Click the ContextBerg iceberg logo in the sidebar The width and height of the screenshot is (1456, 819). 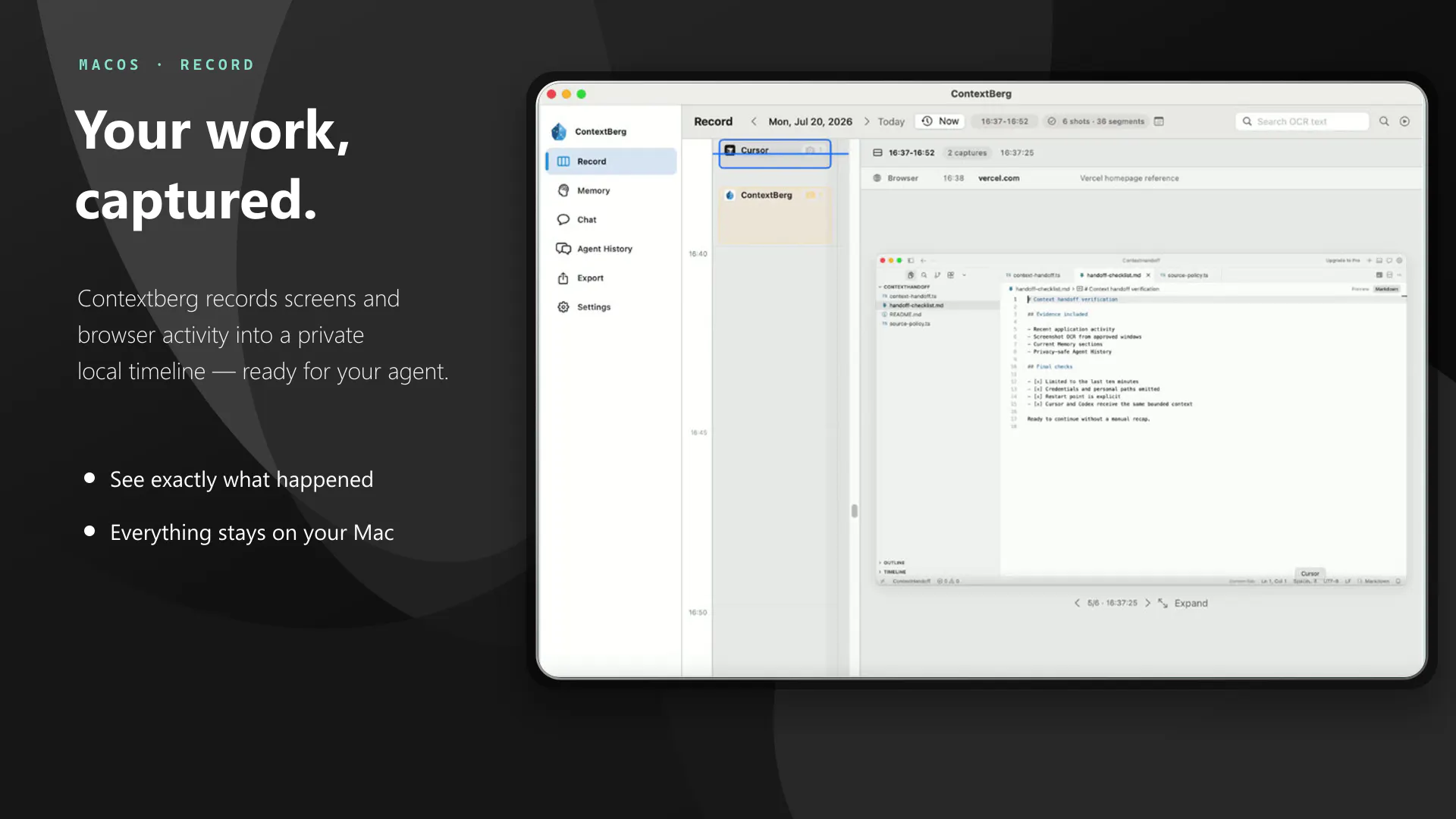(560, 132)
